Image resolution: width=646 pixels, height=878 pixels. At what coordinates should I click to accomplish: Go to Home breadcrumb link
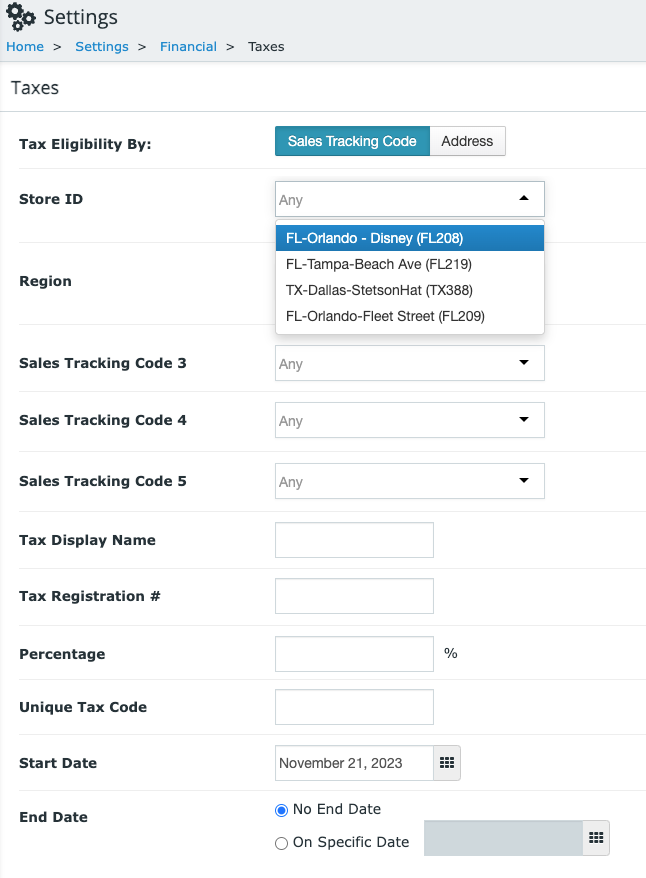coord(25,46)
